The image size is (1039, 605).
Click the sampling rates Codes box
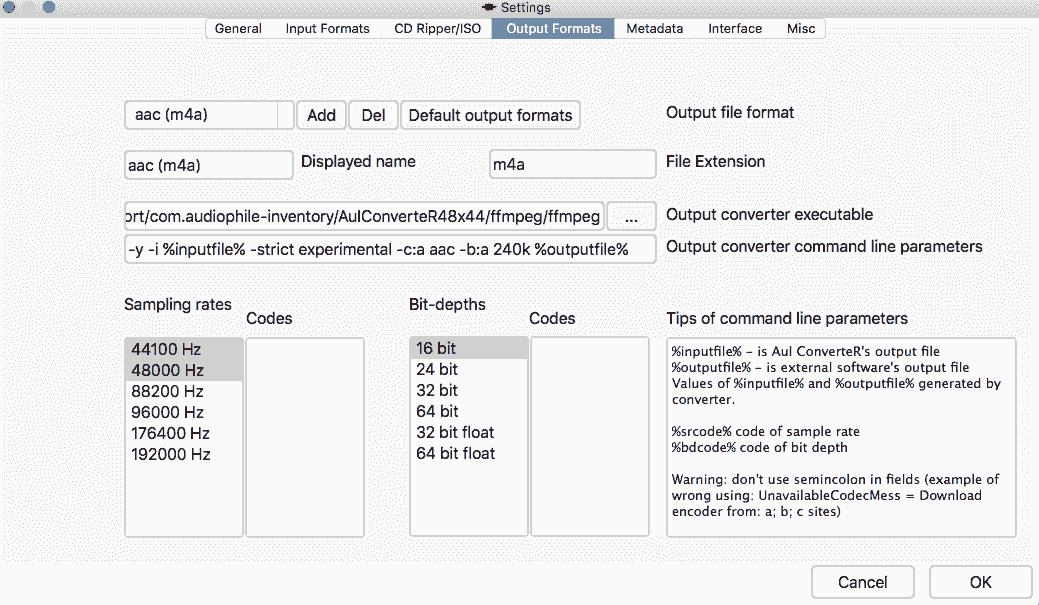(x=305, y=437)
